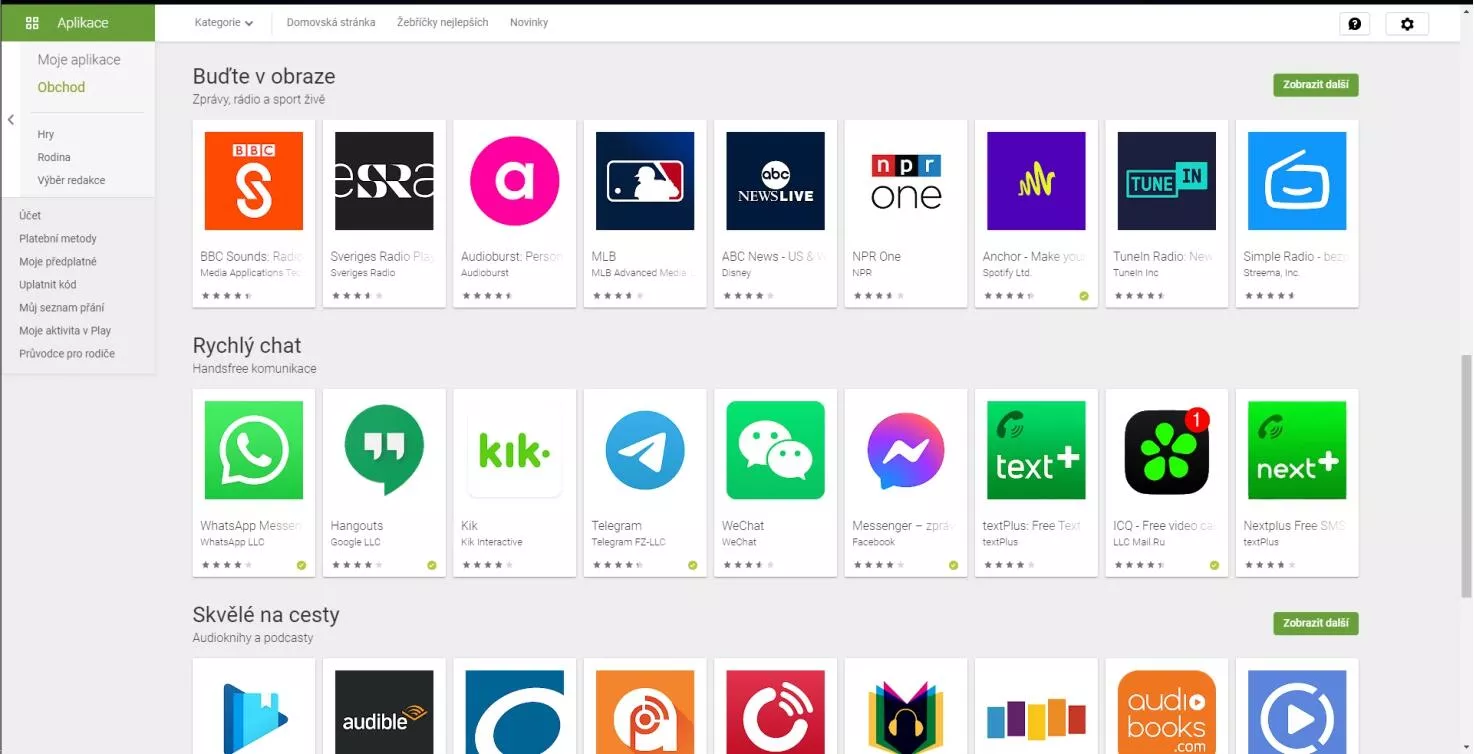Screen dimensions: 1474x754
Task: Open the Audioburst pink app icon
Action: pyautogui.click(x=514, y=181)
